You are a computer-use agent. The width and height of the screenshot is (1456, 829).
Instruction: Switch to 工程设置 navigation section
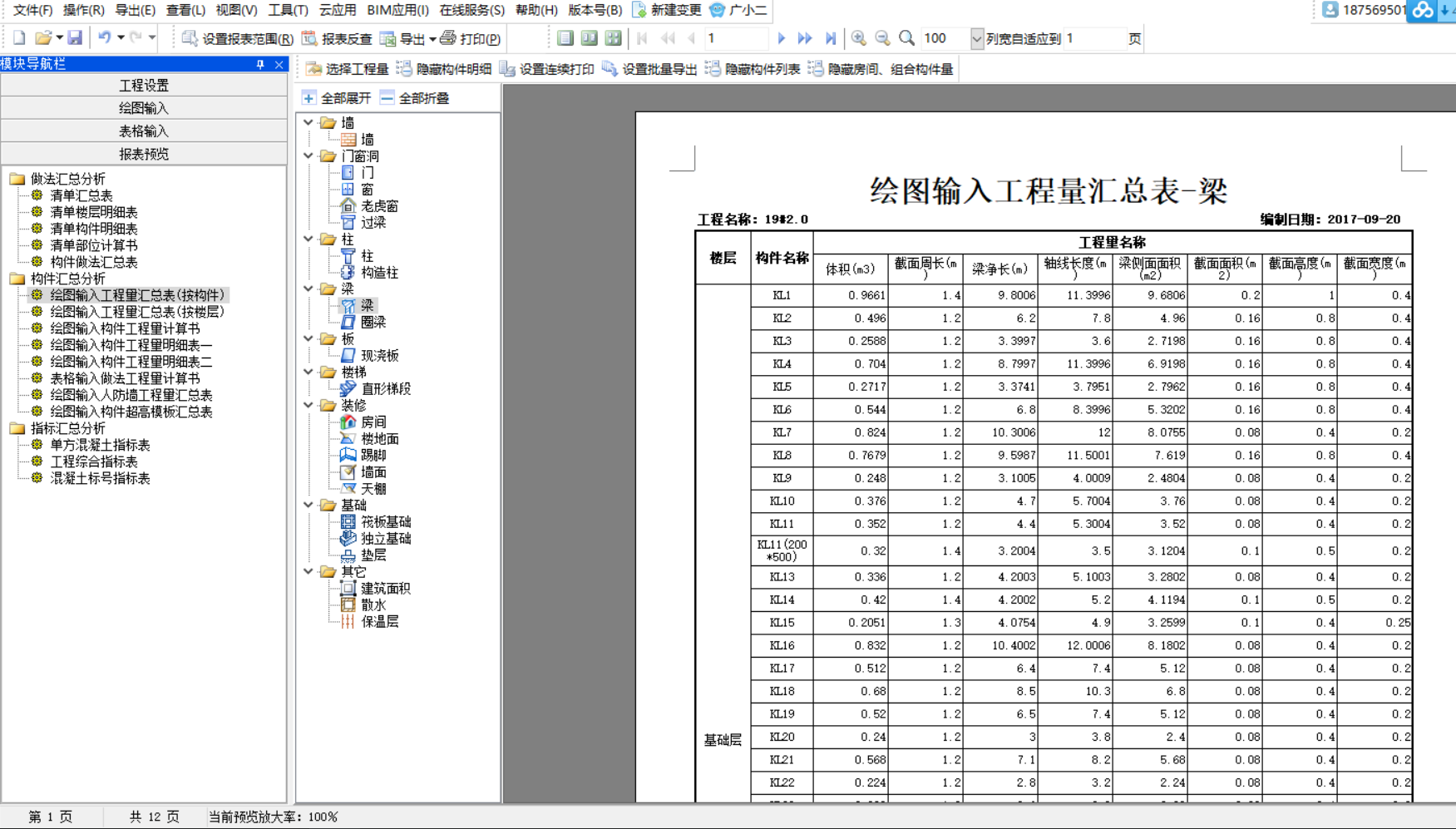click(x=144, y=85)
